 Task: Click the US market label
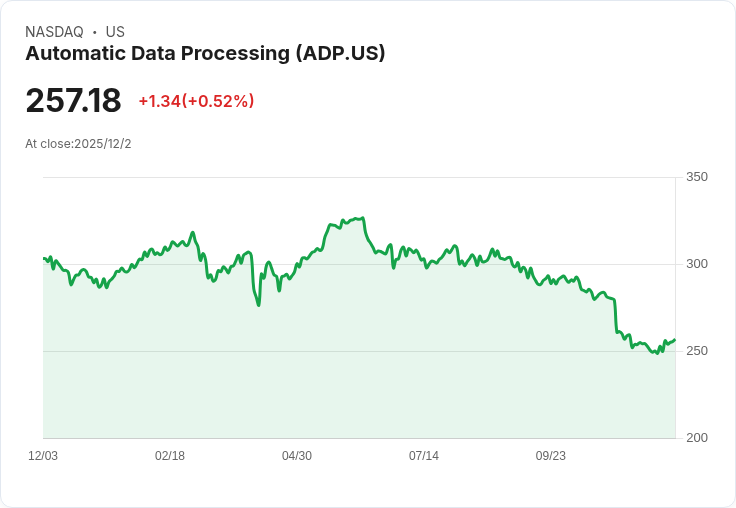point(115,32)
